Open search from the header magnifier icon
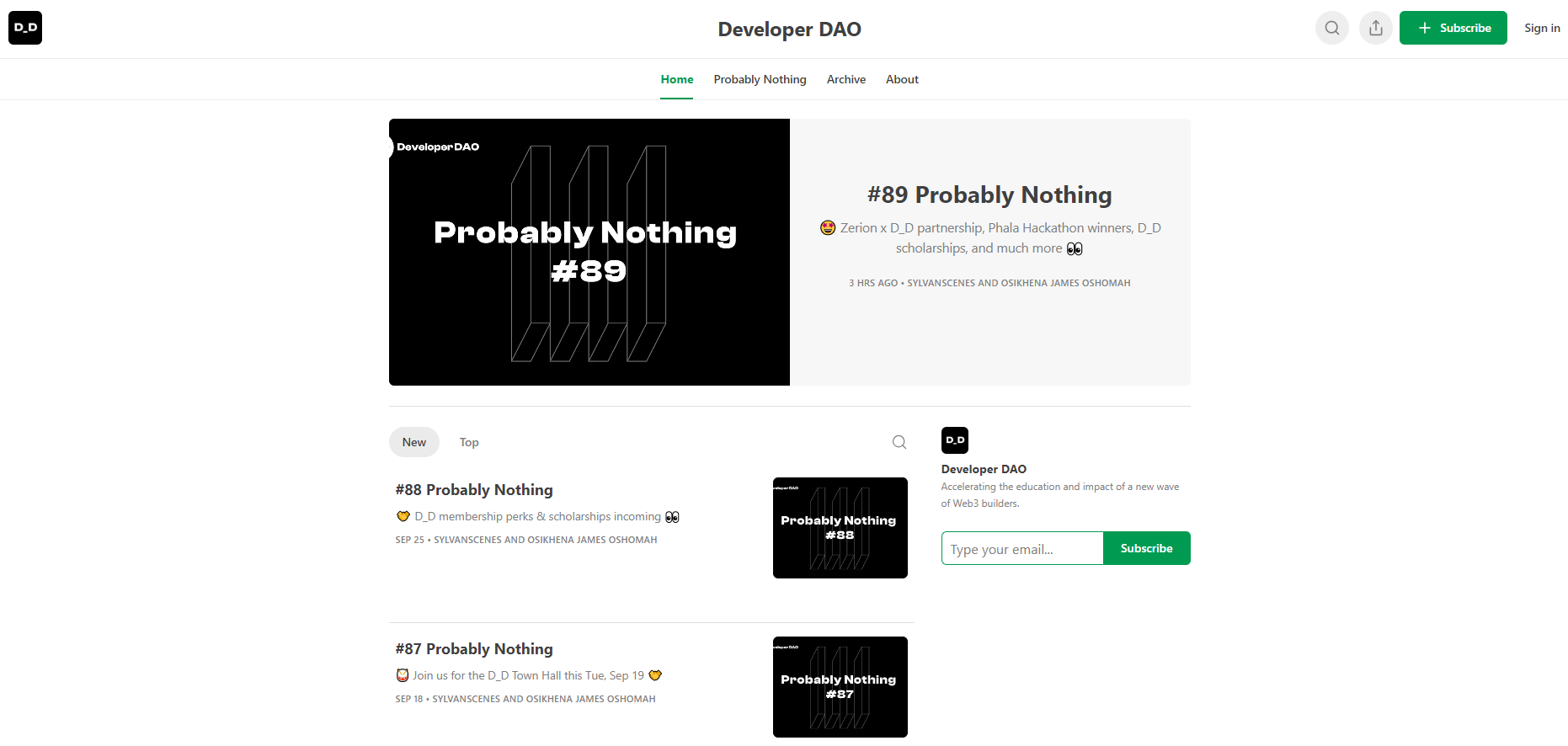1568x746 pixels. pyautogui.click(x=1332, y=28)
